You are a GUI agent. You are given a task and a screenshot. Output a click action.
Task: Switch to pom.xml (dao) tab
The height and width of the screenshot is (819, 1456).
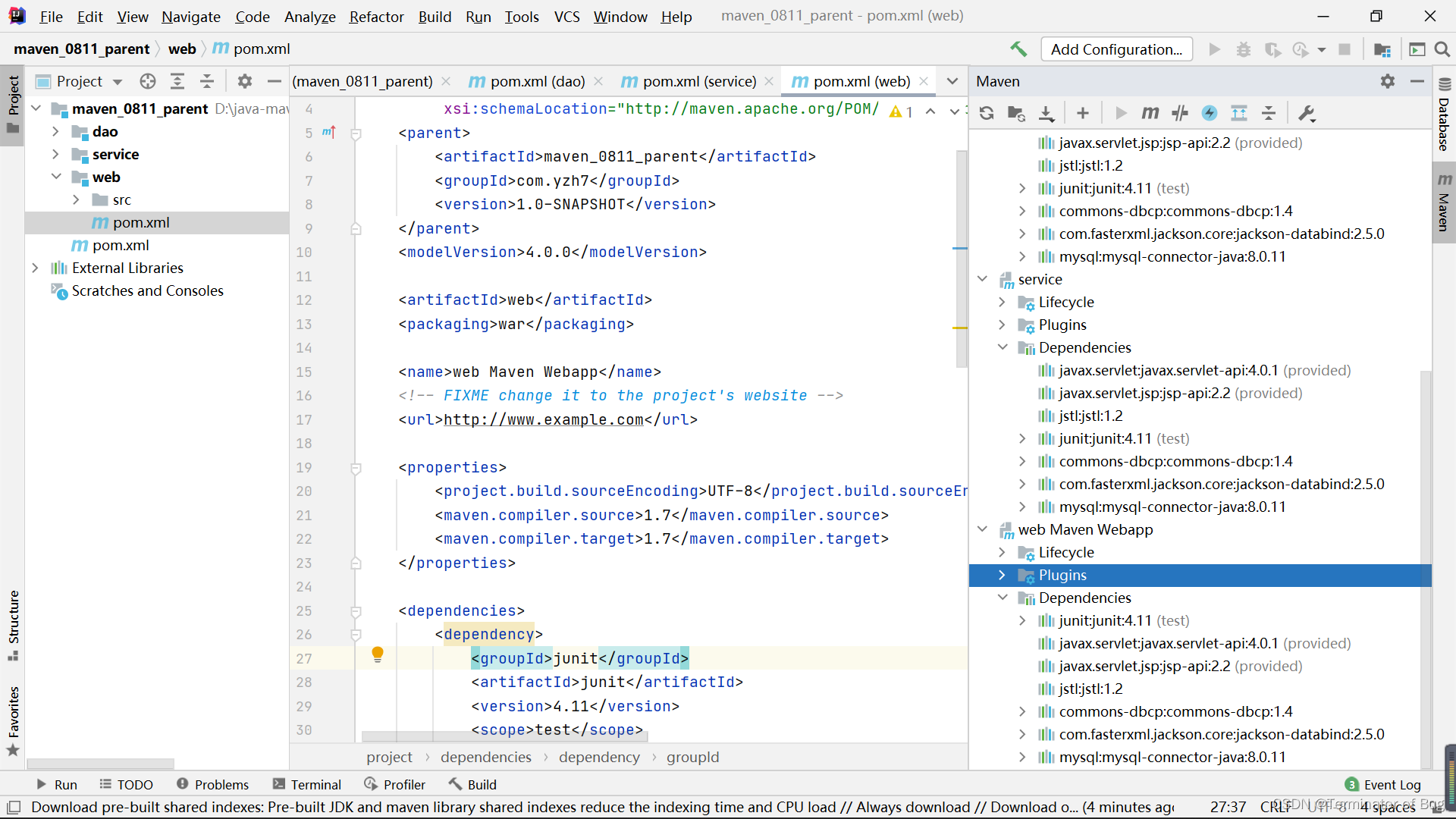click(528, 81)
